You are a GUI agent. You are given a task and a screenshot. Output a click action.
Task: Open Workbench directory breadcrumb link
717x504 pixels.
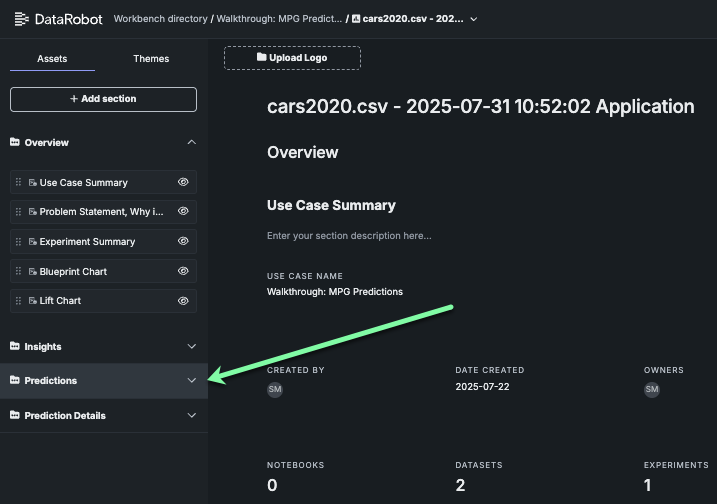(x=160, y=19)
